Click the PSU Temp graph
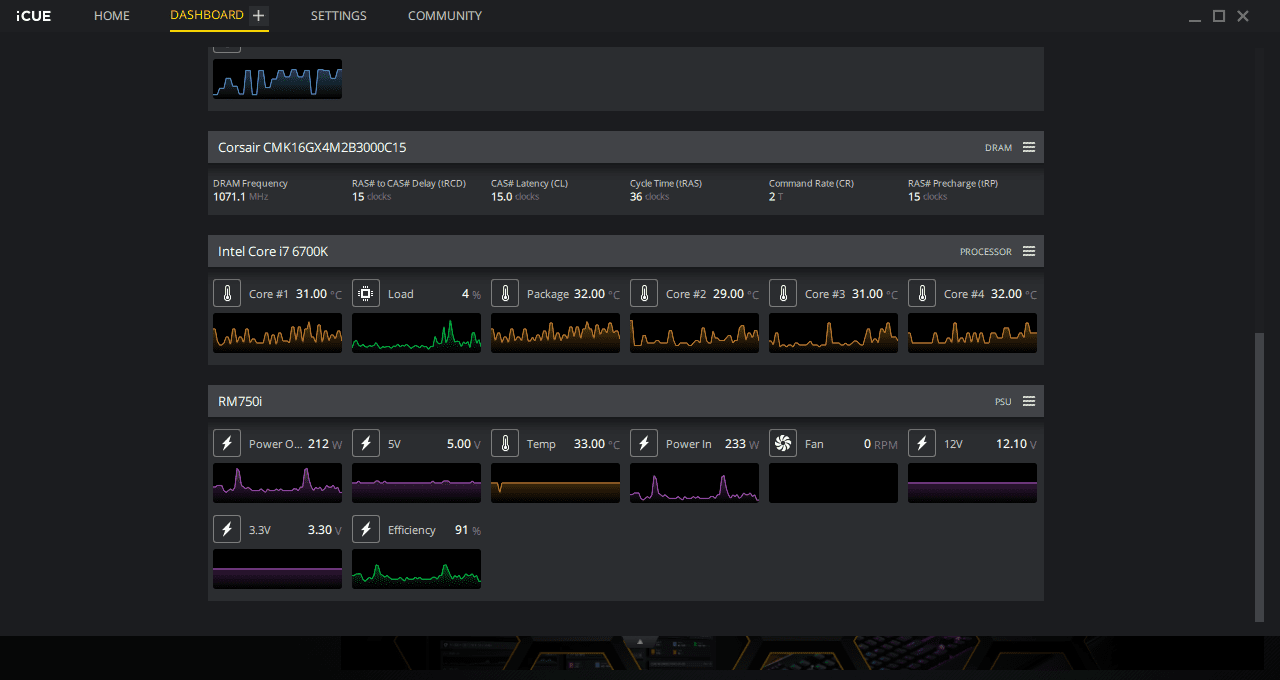Viewport: 1280px width, 680px height. pyautogui.click(x=555, y=483)
